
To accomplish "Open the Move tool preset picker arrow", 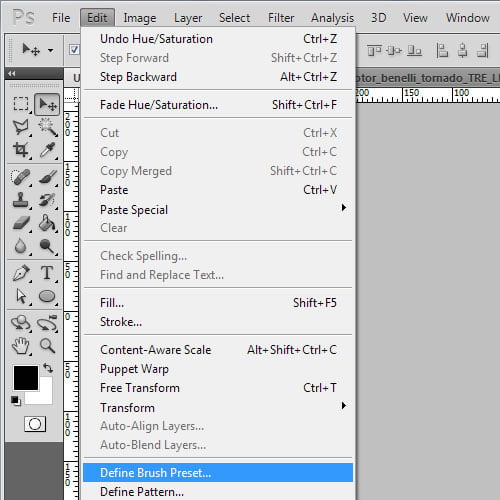I will click(x=50, y=51).
